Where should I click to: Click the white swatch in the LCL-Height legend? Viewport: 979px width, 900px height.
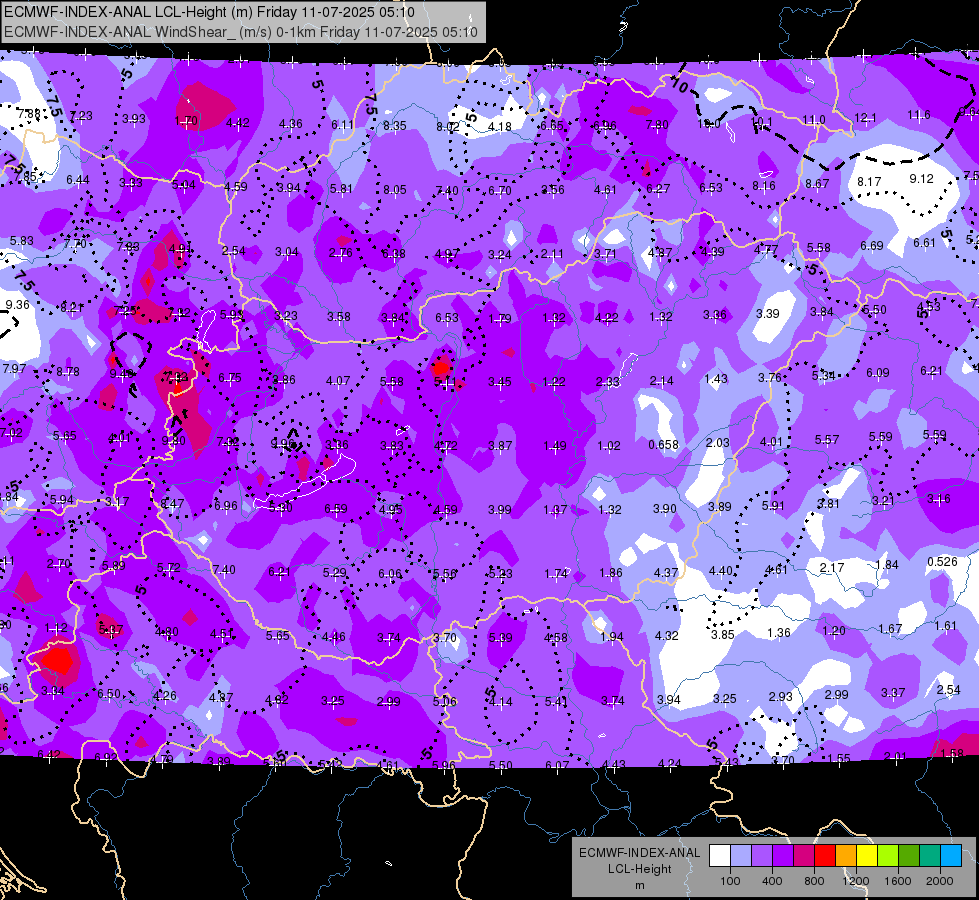pyautogui.click(x=720, y=856)
